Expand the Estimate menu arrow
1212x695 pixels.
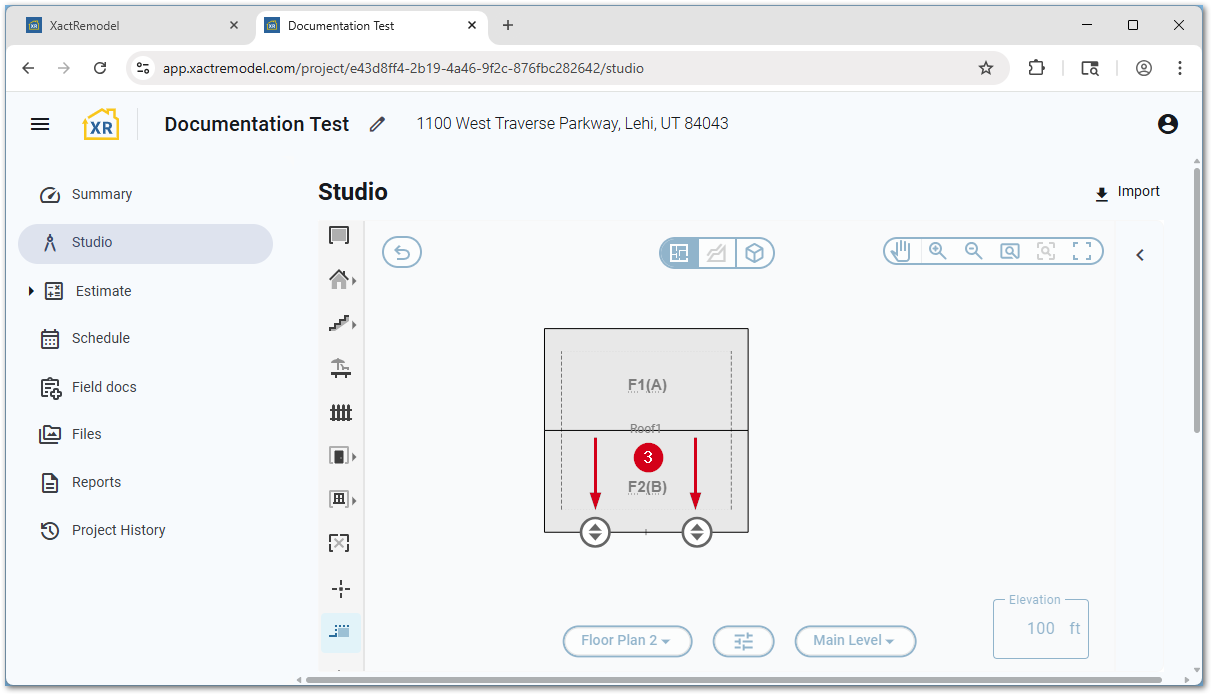[31, 291]
